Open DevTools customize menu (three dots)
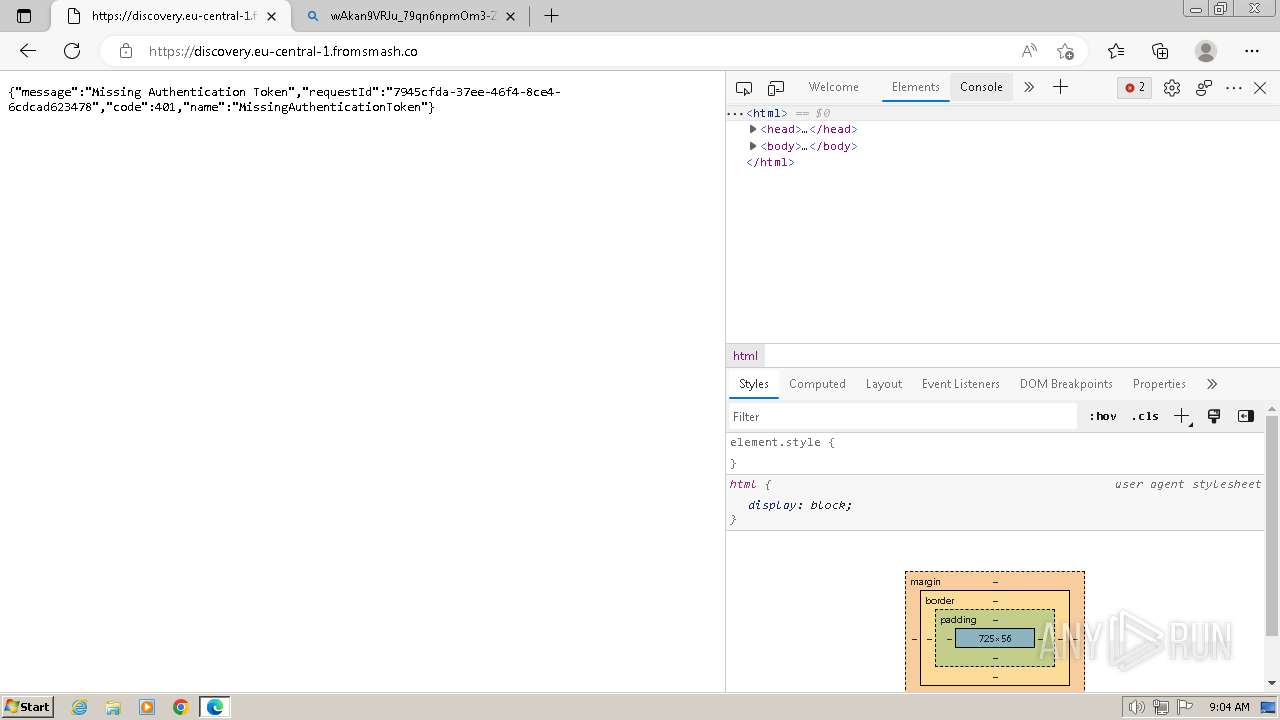The image size is (1280, 720). point(1234,88)
